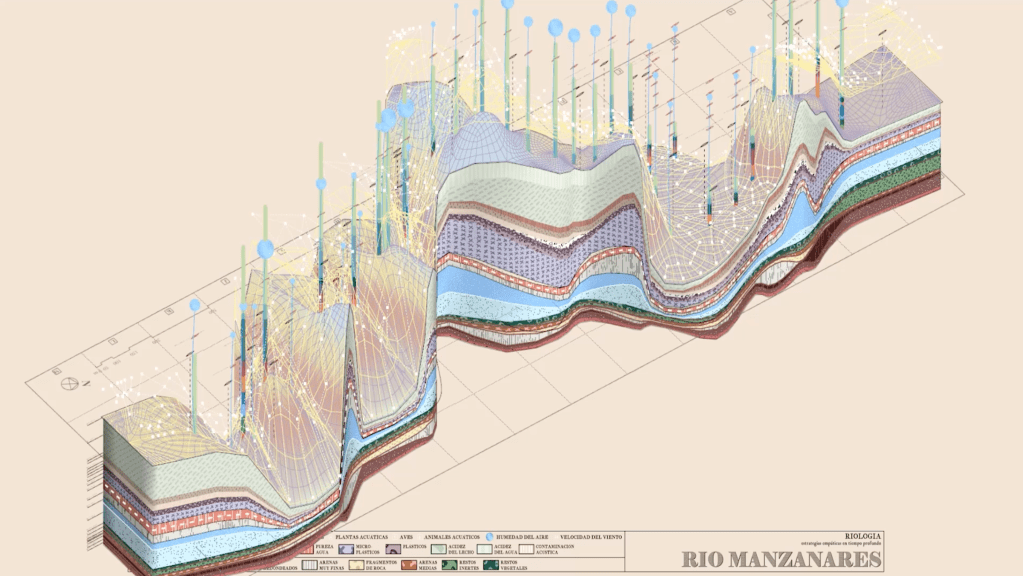Image resolution: width=1023 pixels, height=576 pixels.
Task: Click the MICRO PLASTICOS legend text
Action: [x=367, y=549]
